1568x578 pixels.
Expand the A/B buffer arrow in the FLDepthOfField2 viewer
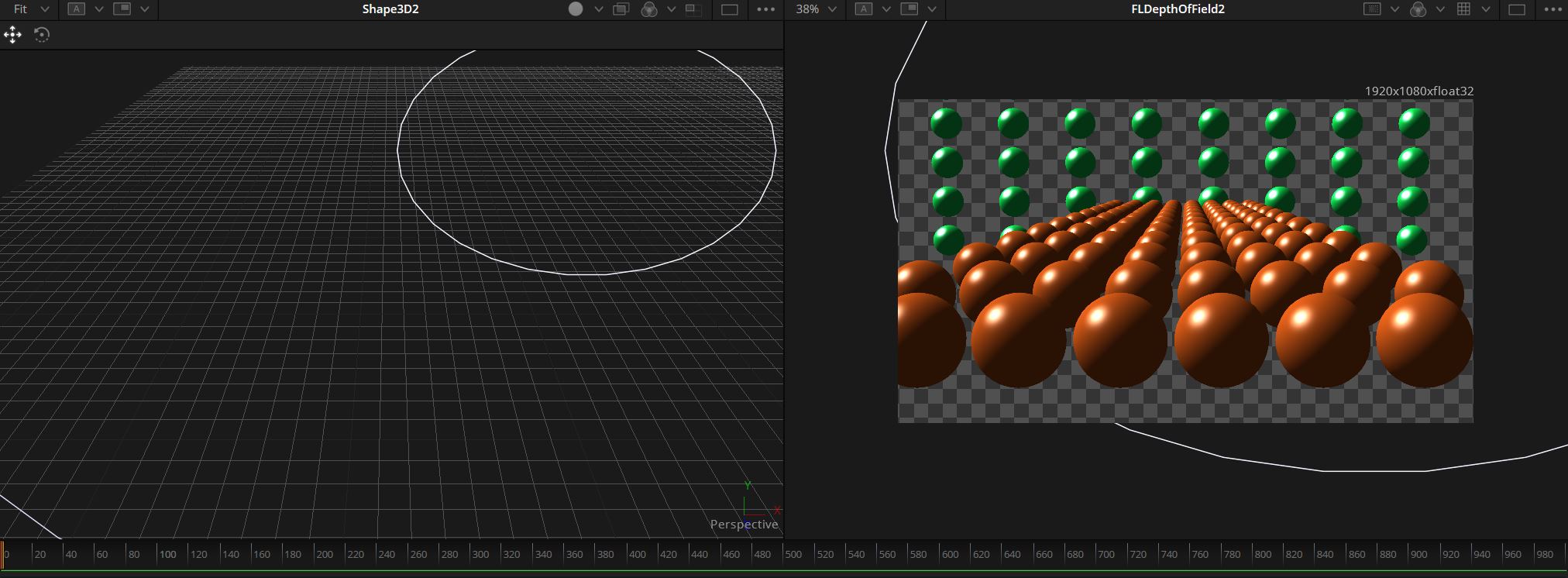coord(886,9)
